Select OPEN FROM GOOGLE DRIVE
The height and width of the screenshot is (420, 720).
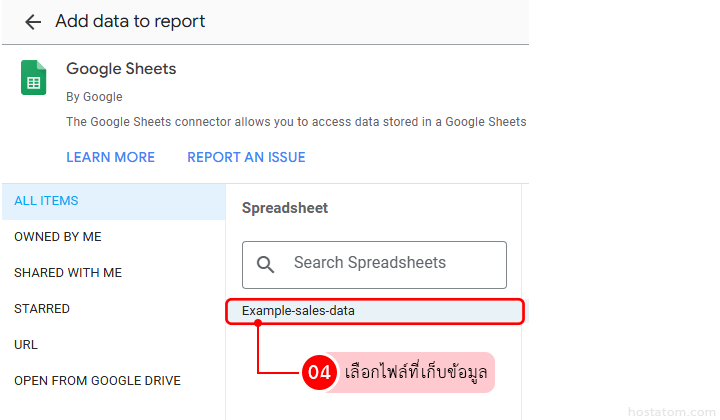97,381
